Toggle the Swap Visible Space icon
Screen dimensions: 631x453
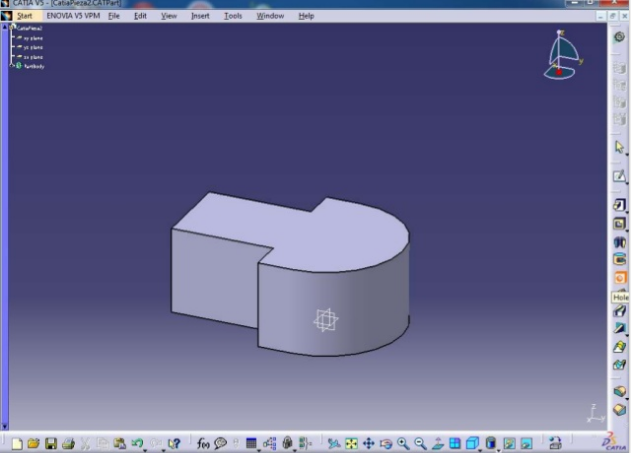526,443
